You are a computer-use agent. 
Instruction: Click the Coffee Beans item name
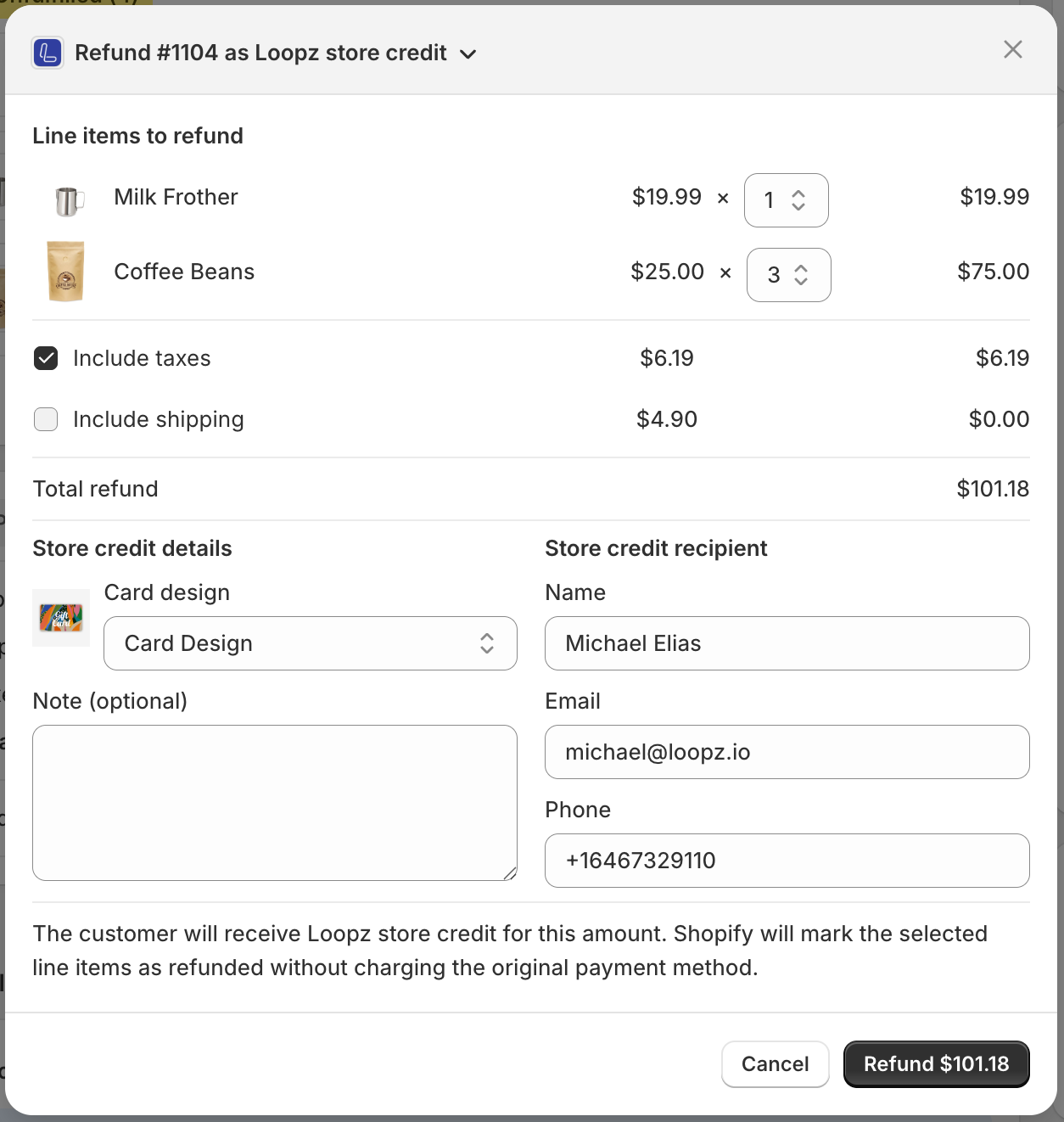[184, 272]
